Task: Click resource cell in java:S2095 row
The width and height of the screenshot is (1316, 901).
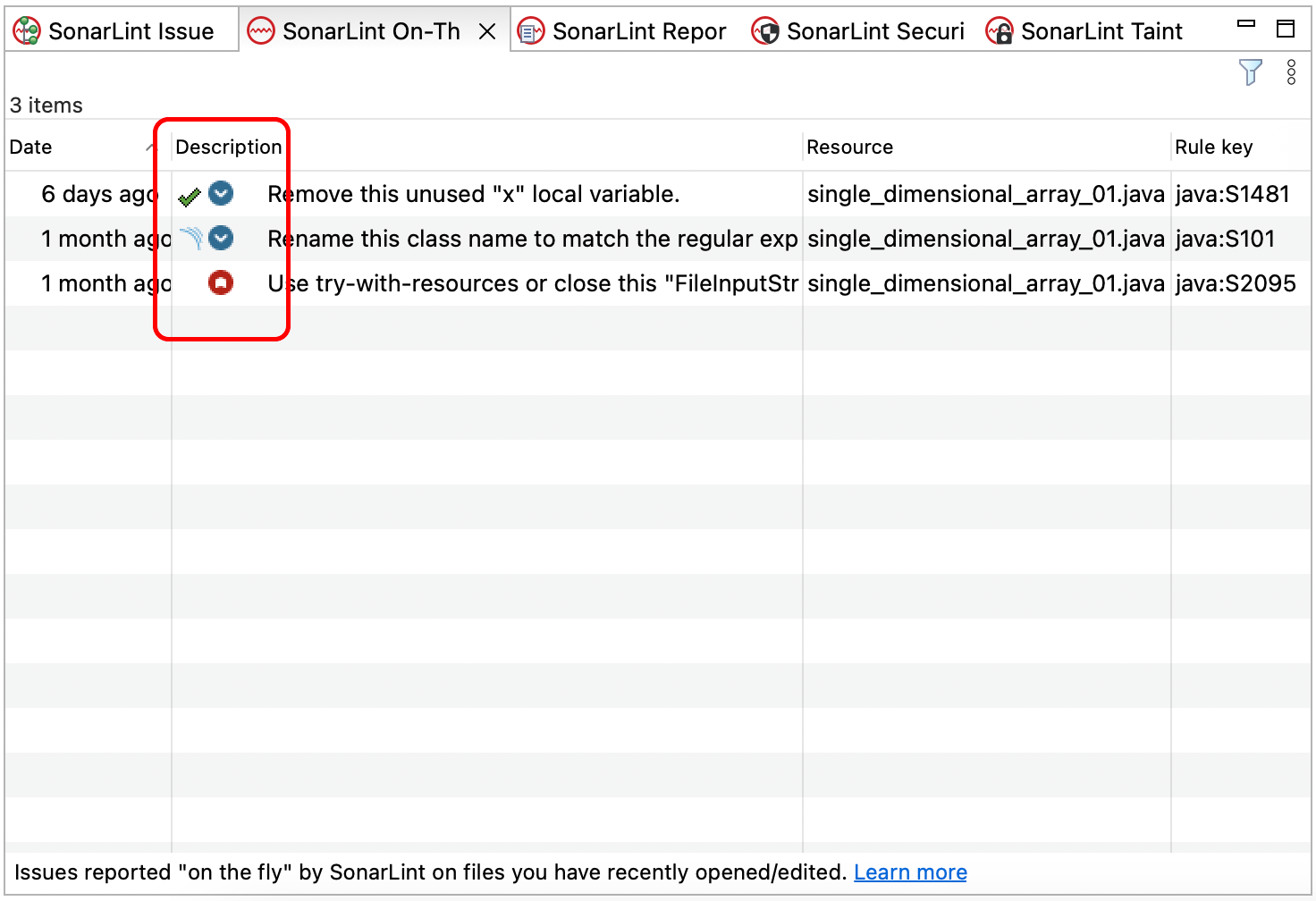Action: click(985, 283)
